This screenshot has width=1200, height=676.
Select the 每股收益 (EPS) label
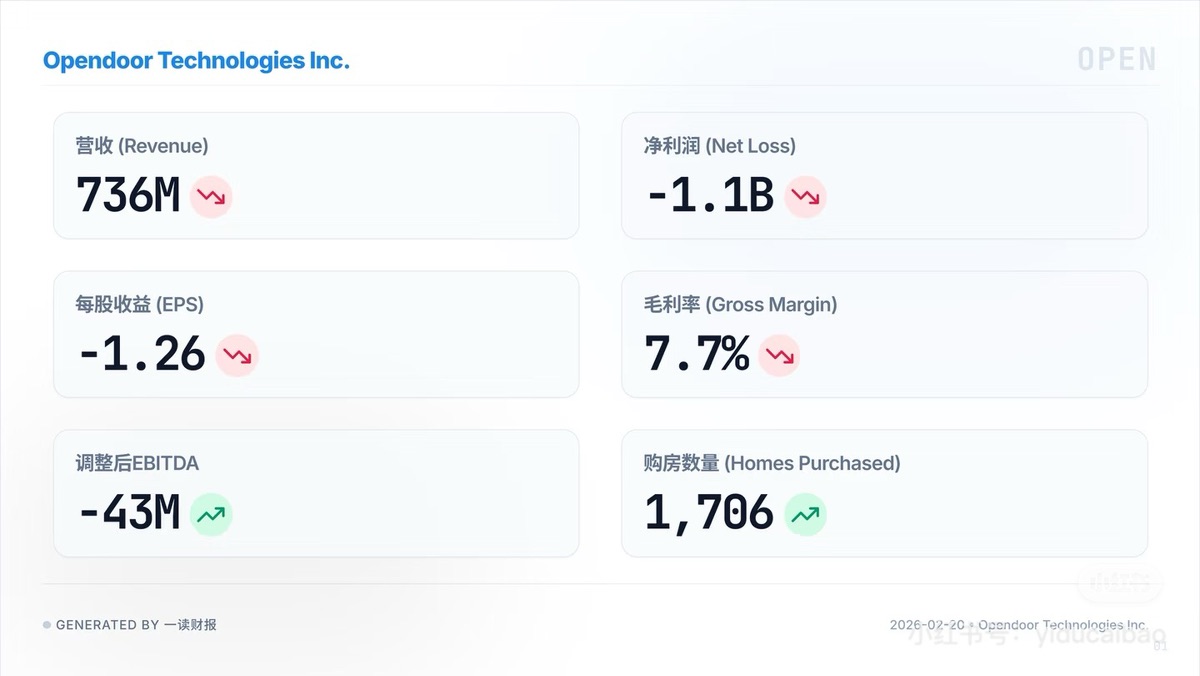pos(139,305)
